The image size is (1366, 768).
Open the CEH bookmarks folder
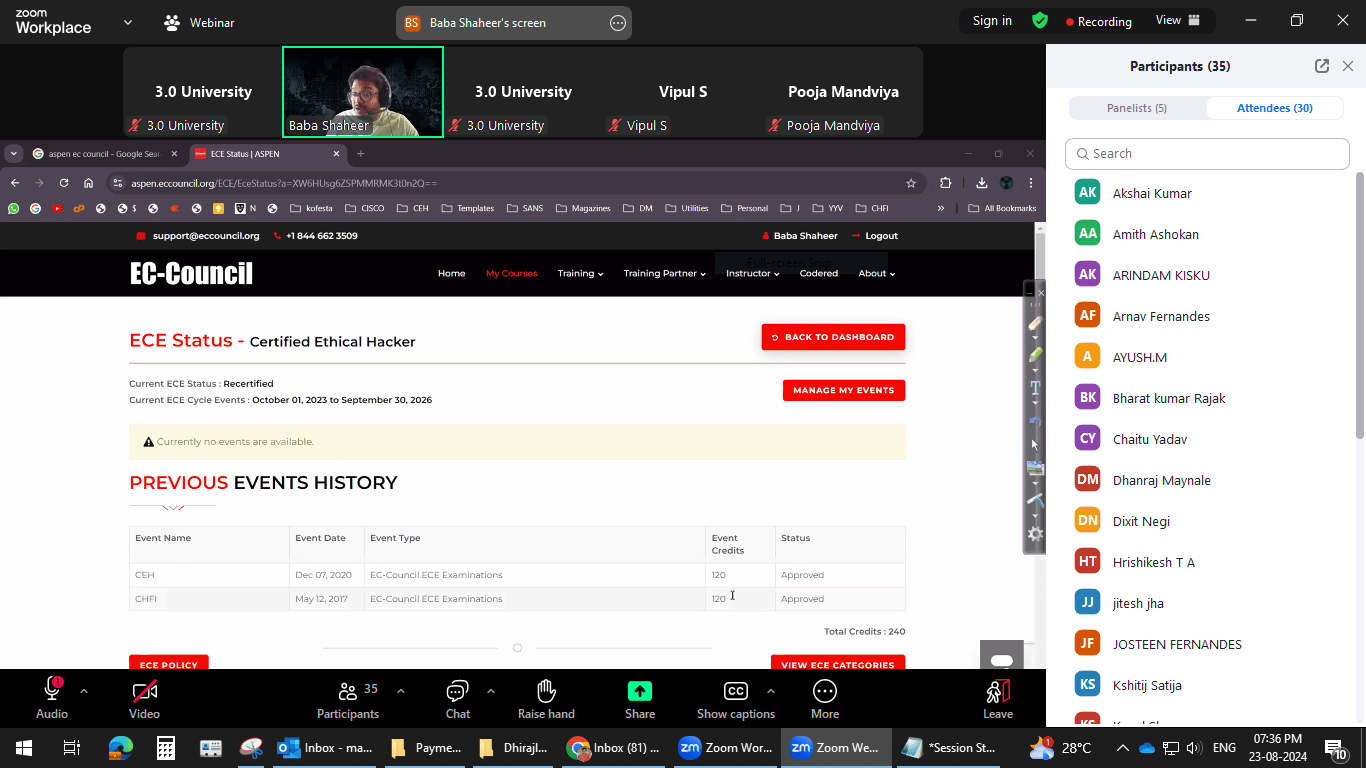click(412, 208)
